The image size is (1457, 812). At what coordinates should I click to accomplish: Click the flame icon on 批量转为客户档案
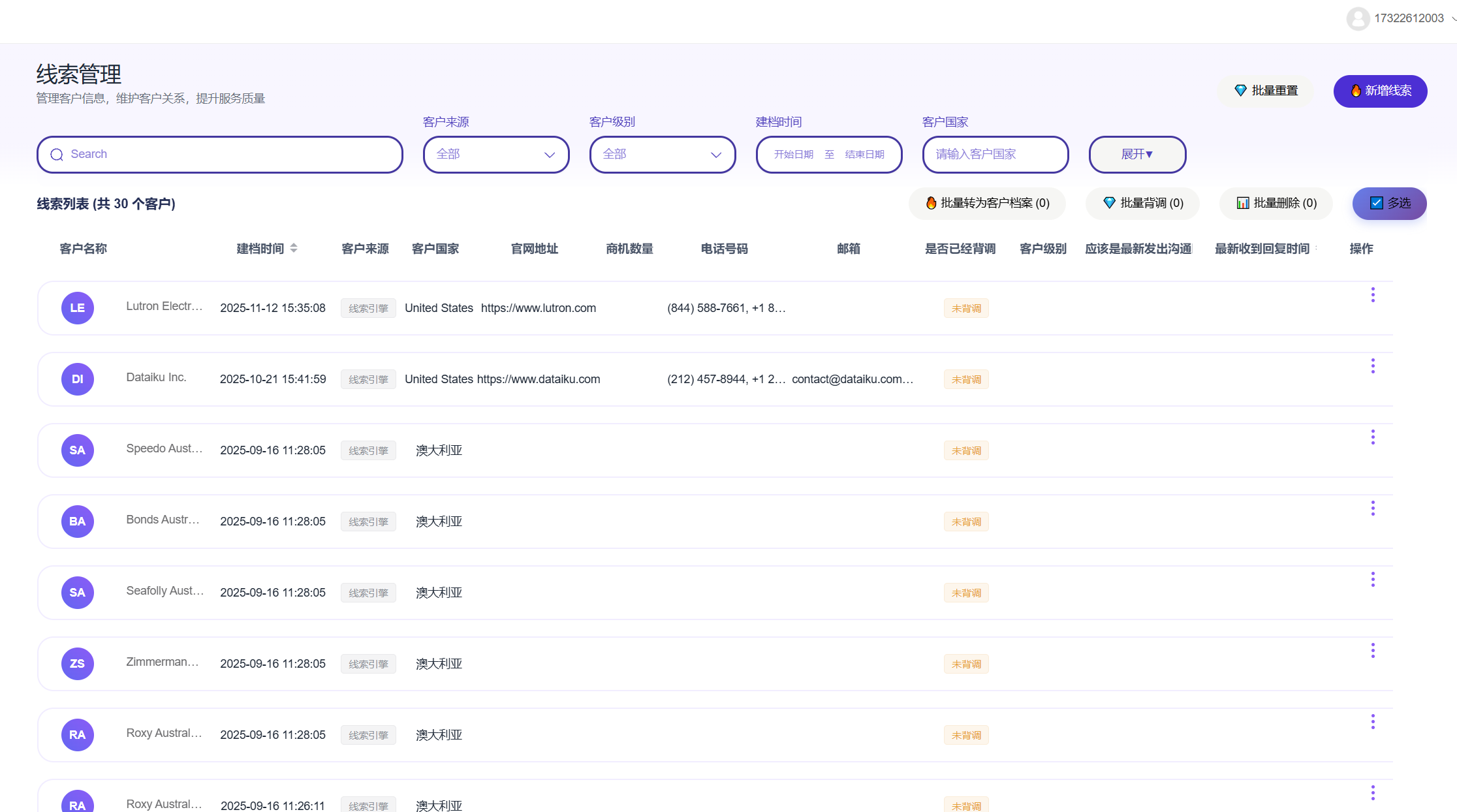[932, 203]
